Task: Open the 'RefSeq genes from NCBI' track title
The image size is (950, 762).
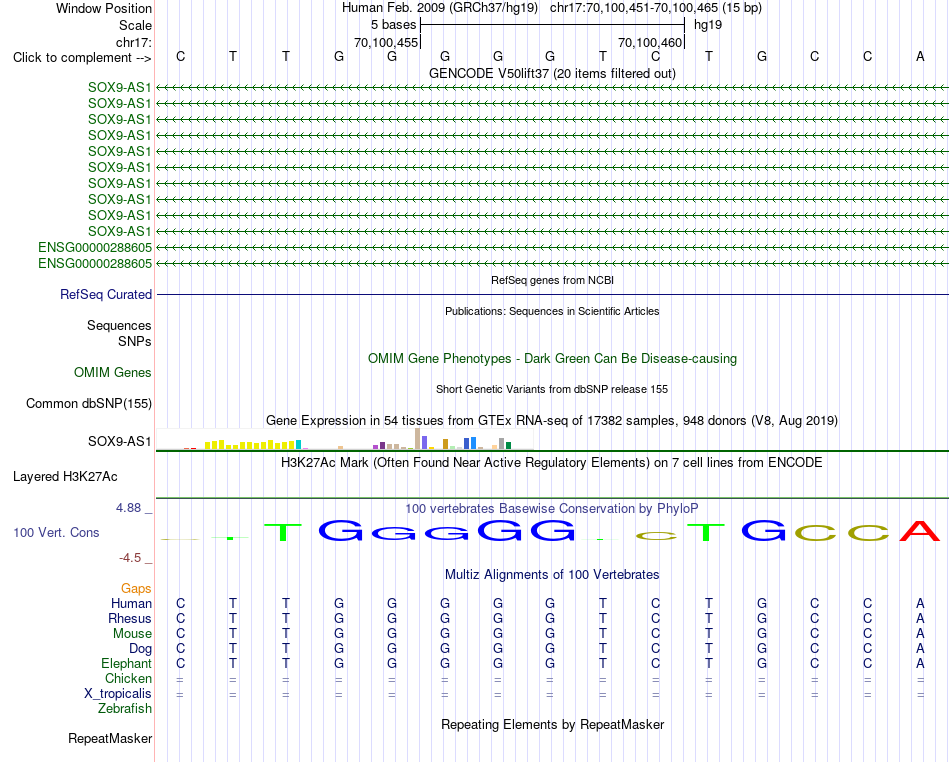Action: coord(552,280)
